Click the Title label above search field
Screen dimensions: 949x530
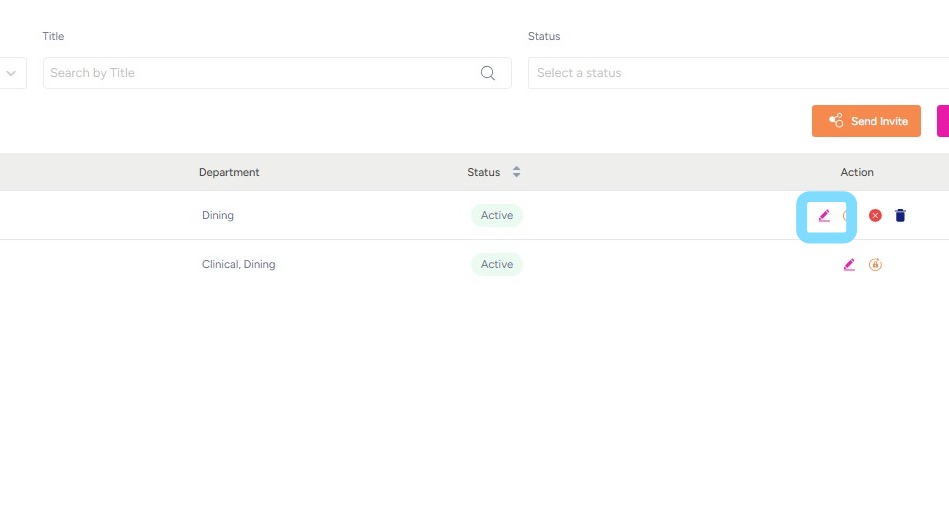(x=53, y=36)
